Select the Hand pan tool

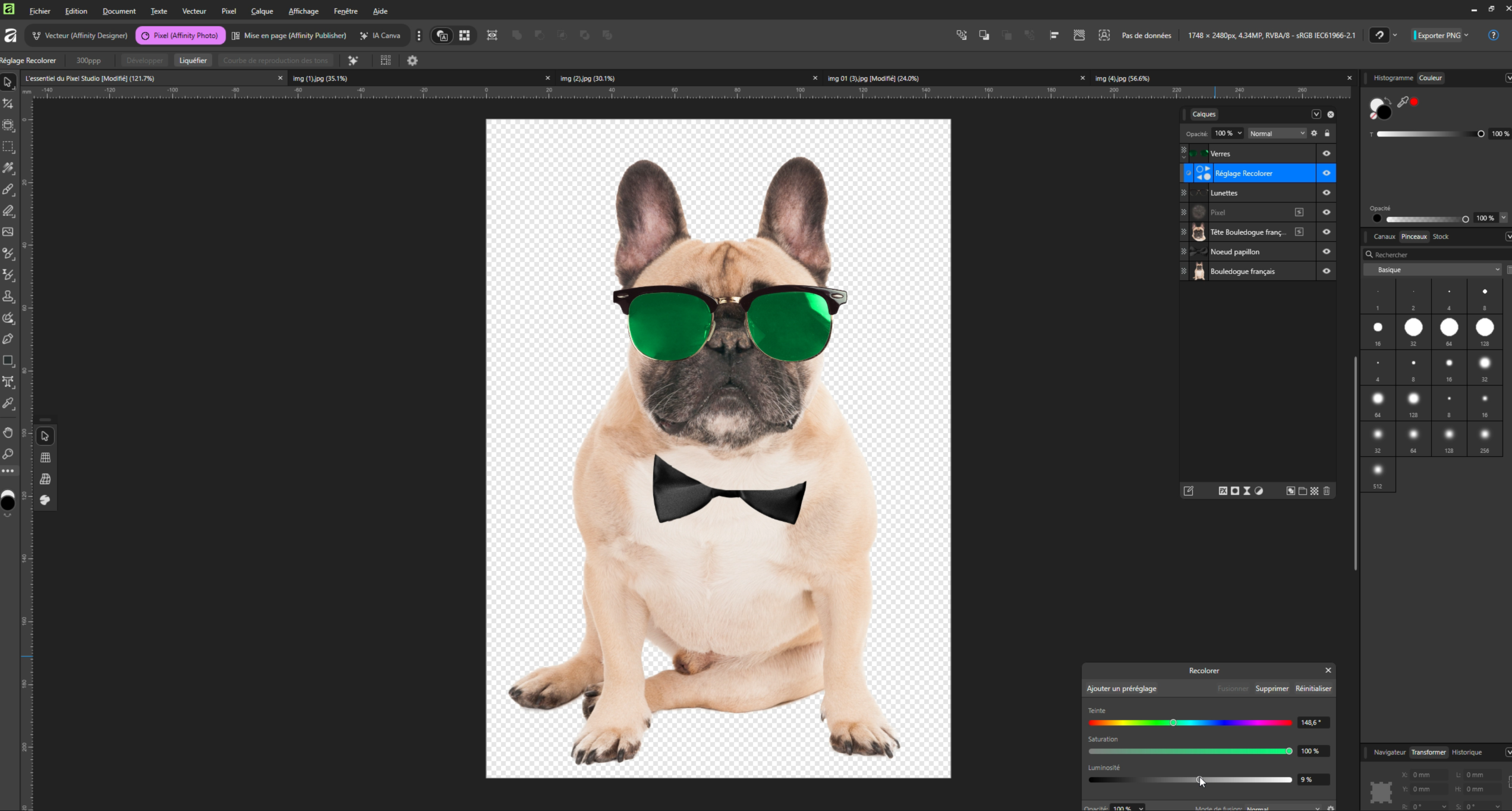pos(8,433)
